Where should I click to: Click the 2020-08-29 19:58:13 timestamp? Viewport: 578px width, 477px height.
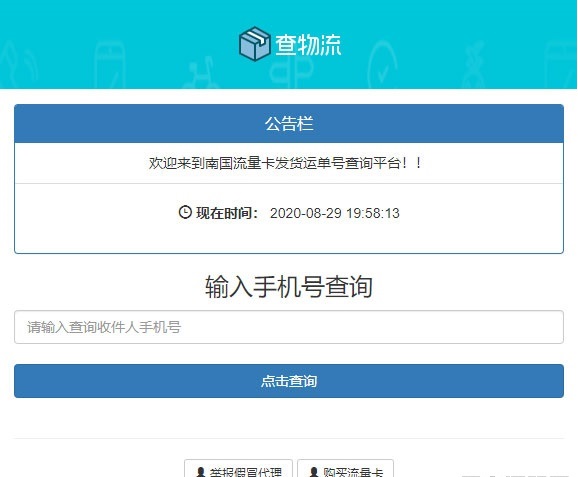click(x=335, y=213)
